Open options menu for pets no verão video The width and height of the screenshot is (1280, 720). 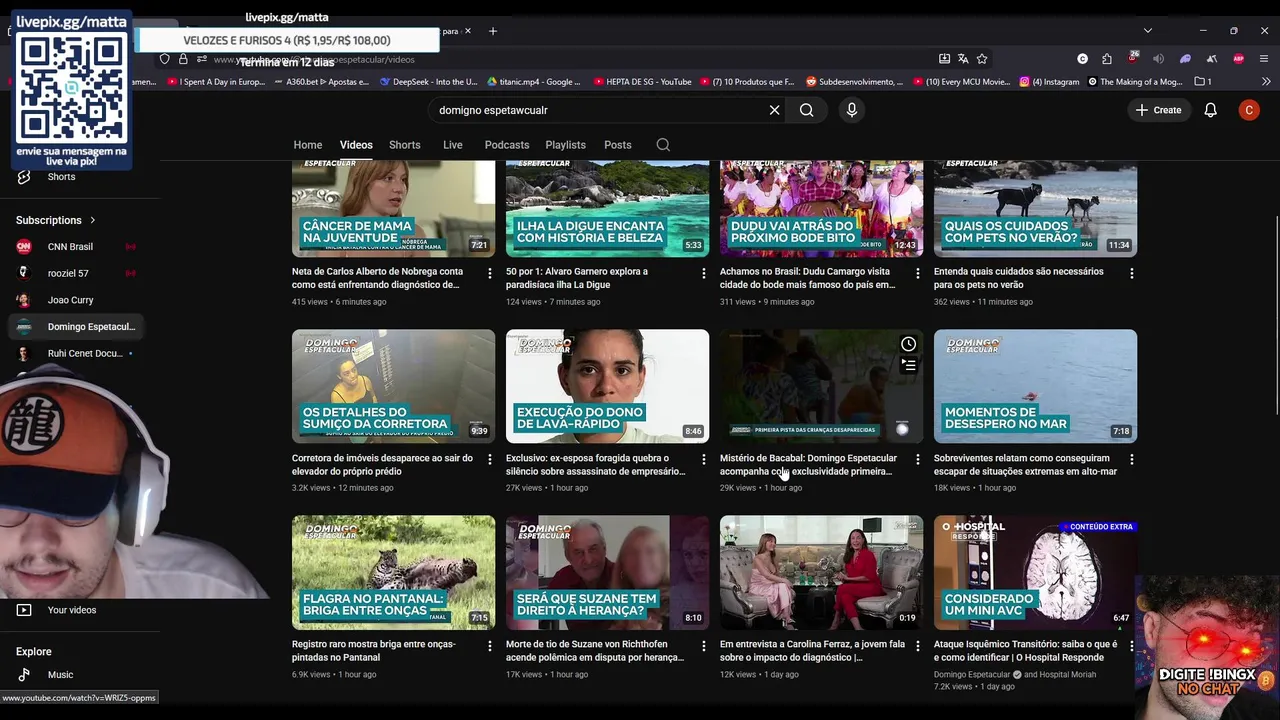click(1131, 273)
